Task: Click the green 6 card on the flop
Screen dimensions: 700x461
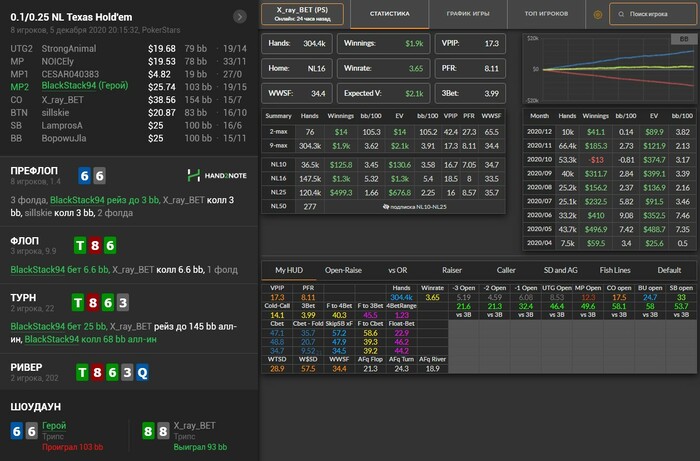Action: coord(110,245)
